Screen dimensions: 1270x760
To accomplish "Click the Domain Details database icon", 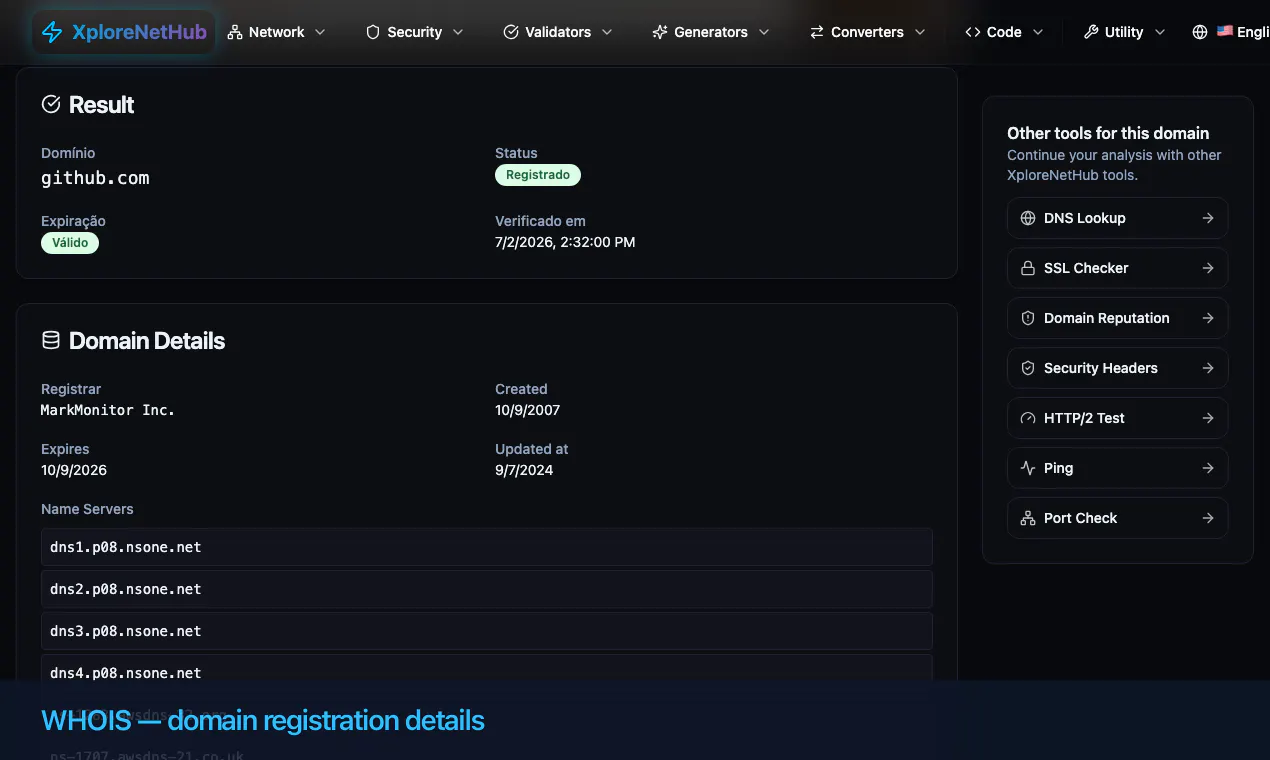I will tap(51, 340).
